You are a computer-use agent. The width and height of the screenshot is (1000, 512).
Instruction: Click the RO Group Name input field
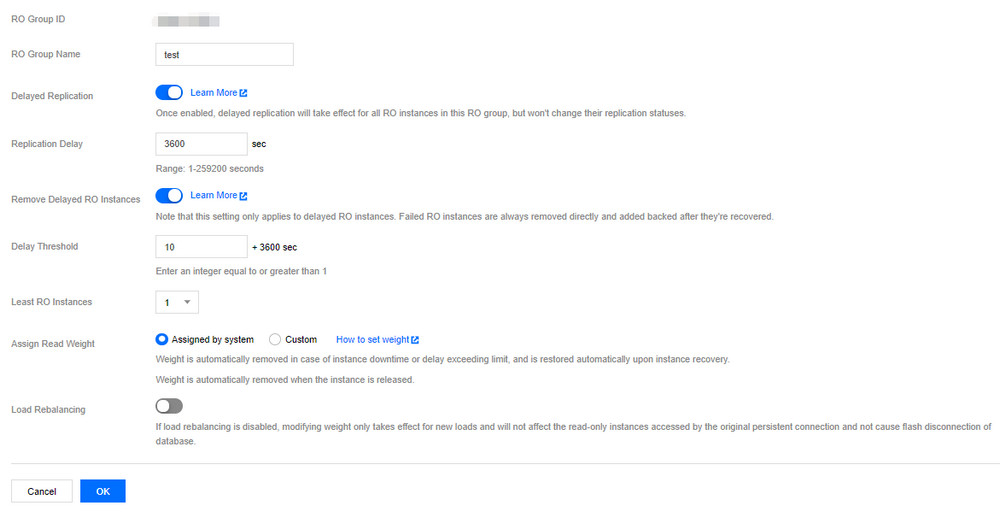pos(224,55)
